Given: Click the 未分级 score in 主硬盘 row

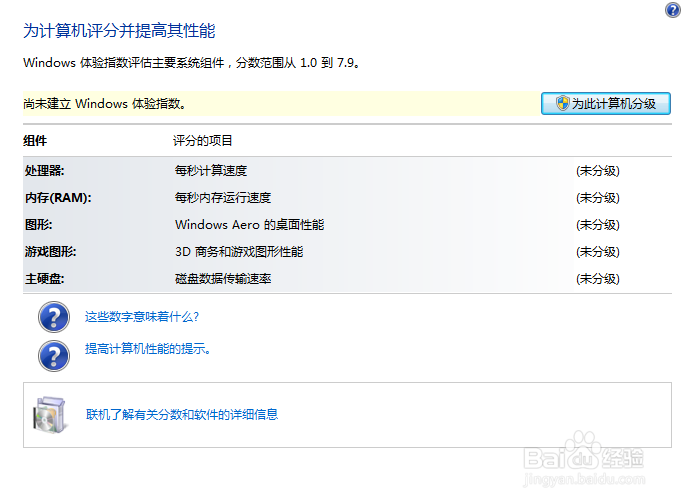Looking at the screenshot, I should (598, 279).
